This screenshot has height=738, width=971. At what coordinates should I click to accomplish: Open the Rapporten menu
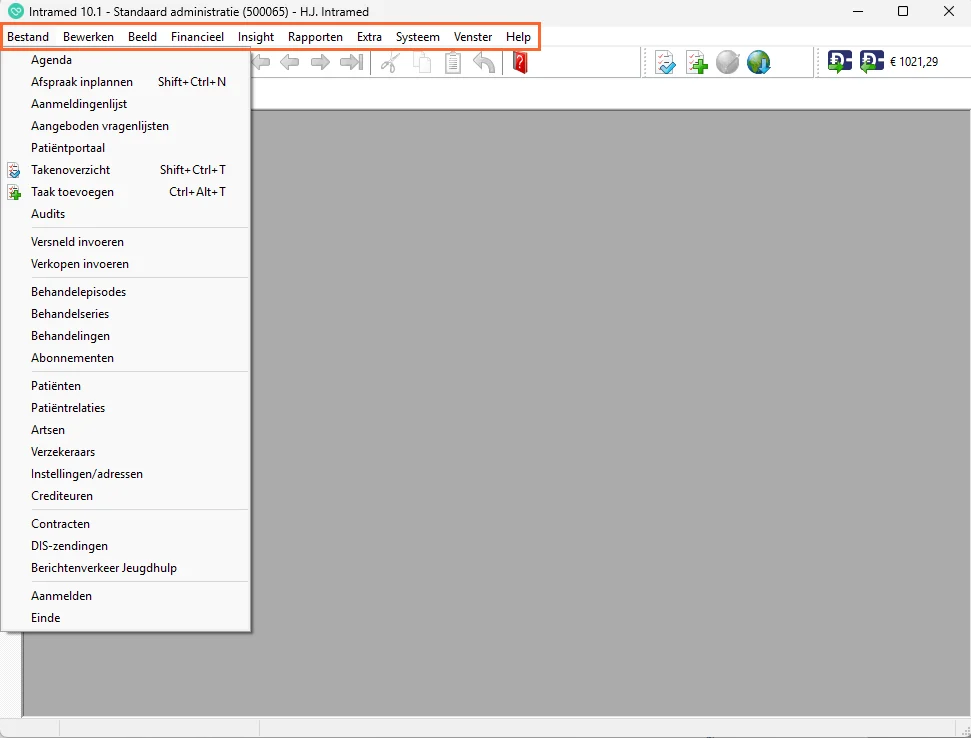click(x=315, y=37)
